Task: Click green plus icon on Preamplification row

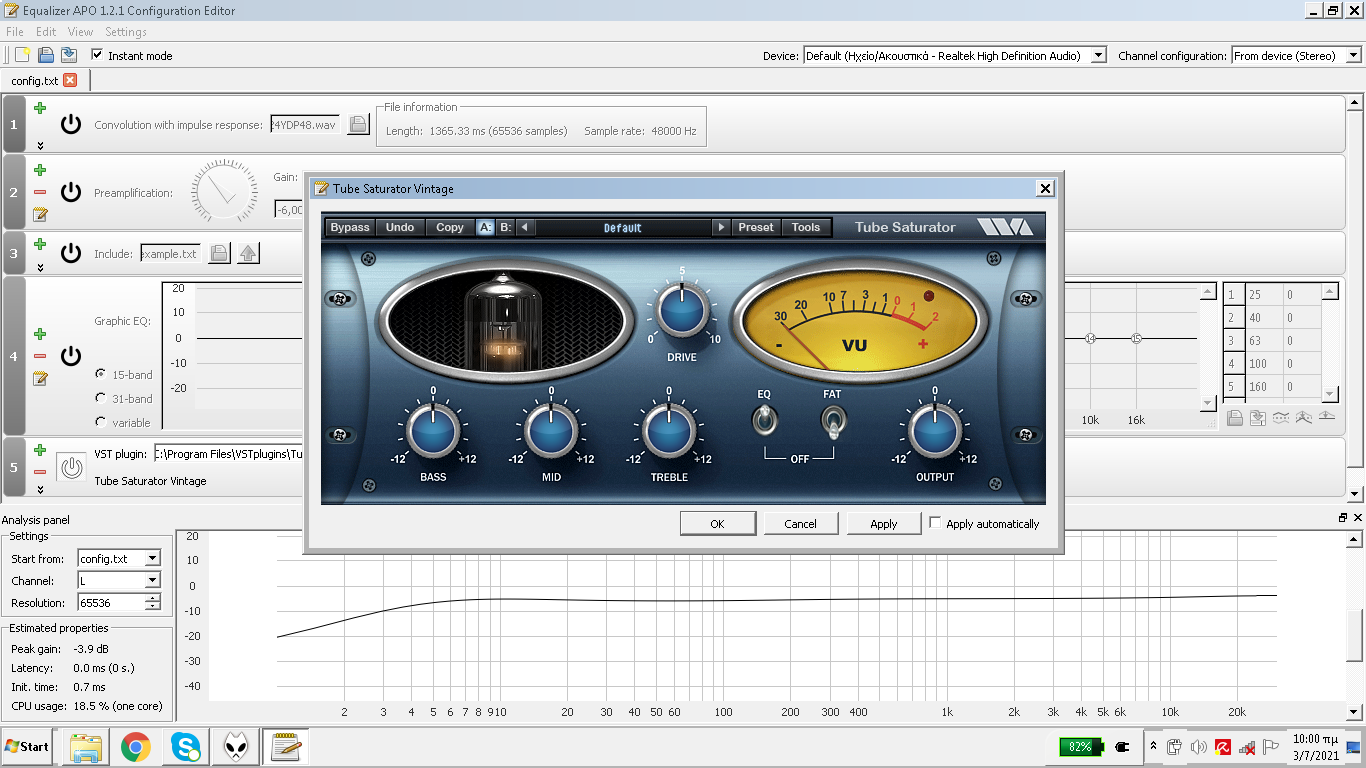Action: (40, 171)
